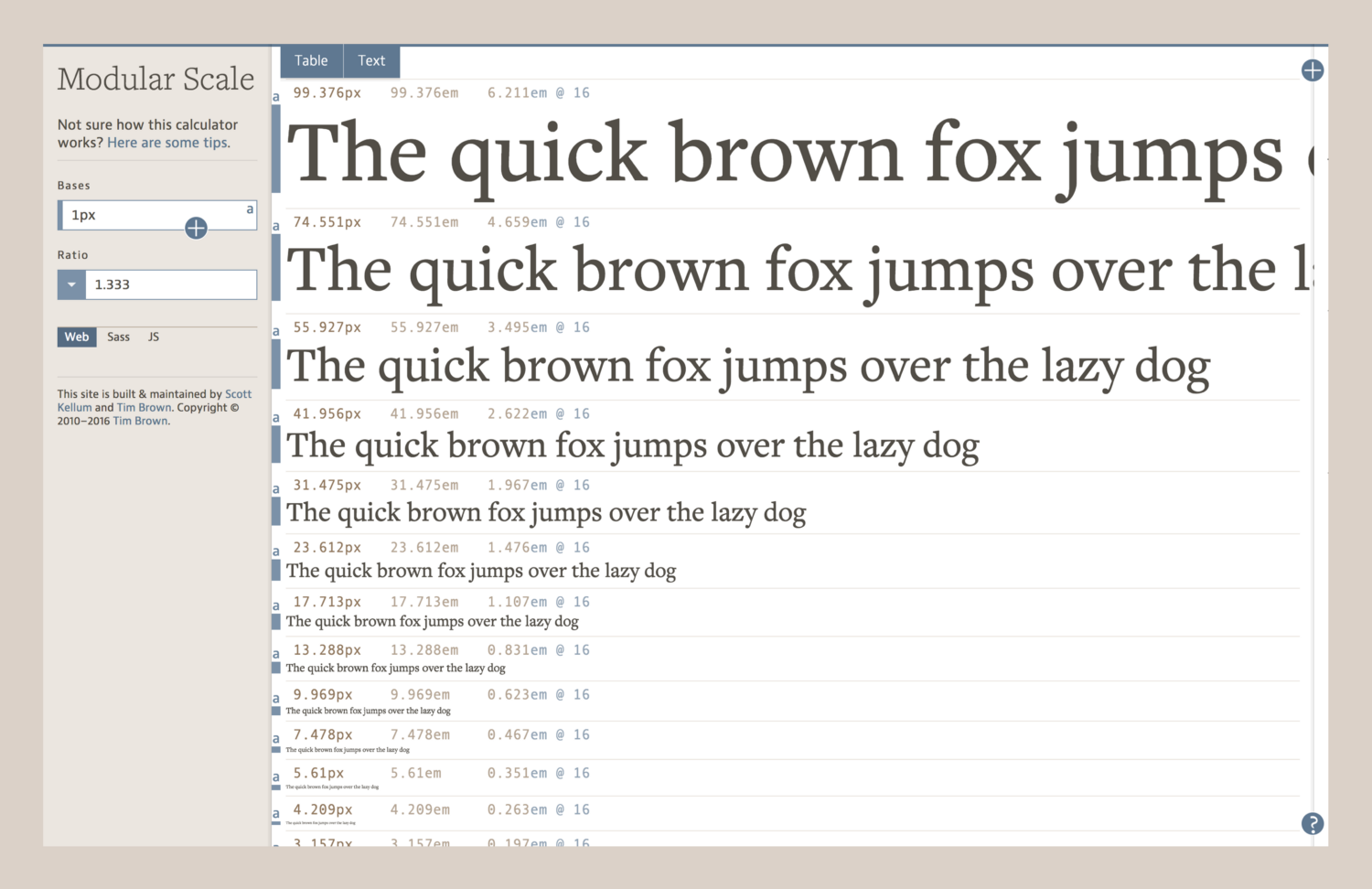Click the Ratio label
The width and height of the screenshot is (1372, 889).
[73, 255]
